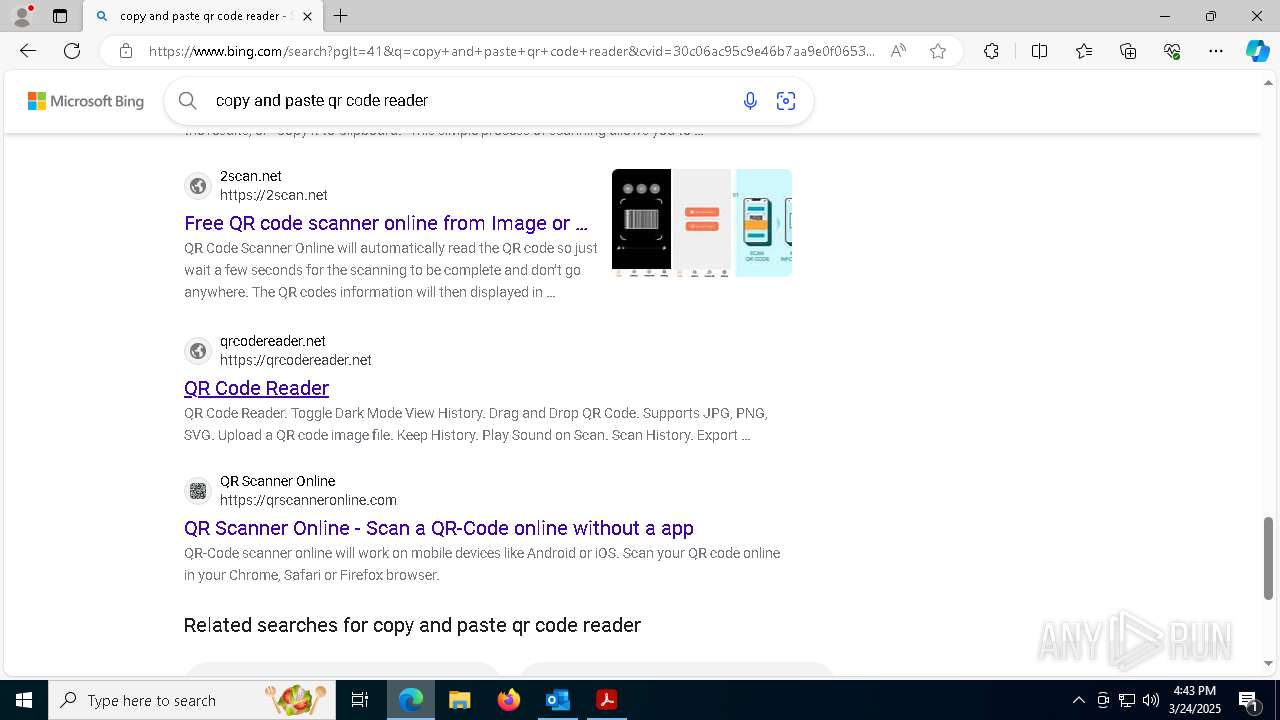
Task: Open the network status tray icon
Action: point(1127,700)
